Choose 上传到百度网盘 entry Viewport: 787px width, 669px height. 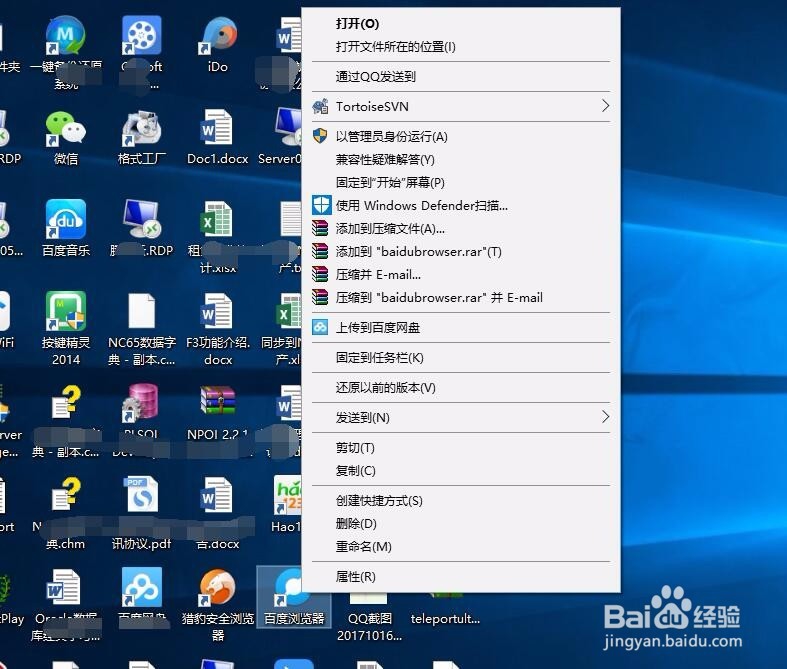[x=461, y=328]
